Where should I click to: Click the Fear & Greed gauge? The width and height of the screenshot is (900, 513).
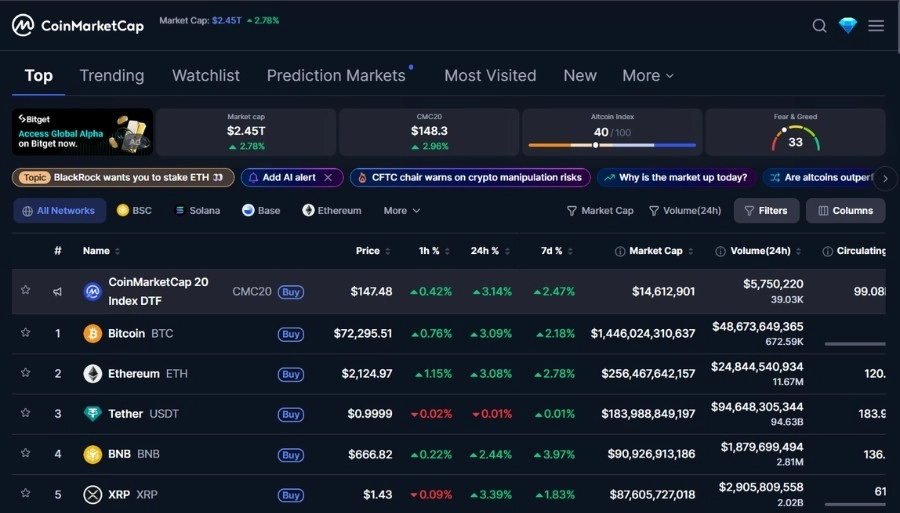pyautogui.click(x=795, y=139)
